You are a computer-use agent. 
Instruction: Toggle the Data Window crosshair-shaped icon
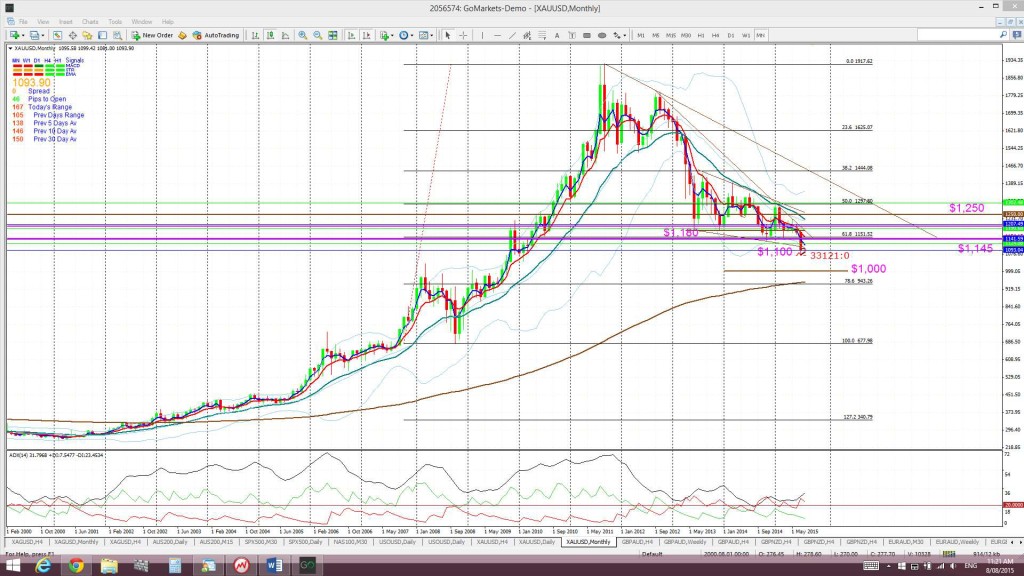[x=72, y=35]
